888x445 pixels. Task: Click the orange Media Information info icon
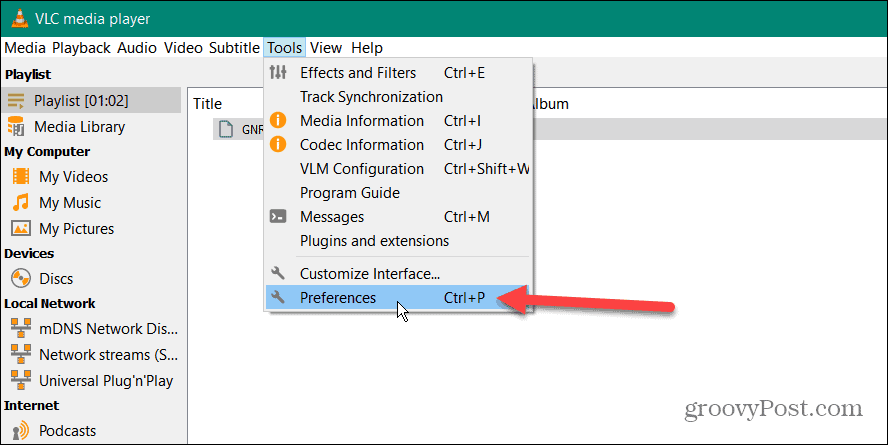pyautogui.click(x=278, y=121)
